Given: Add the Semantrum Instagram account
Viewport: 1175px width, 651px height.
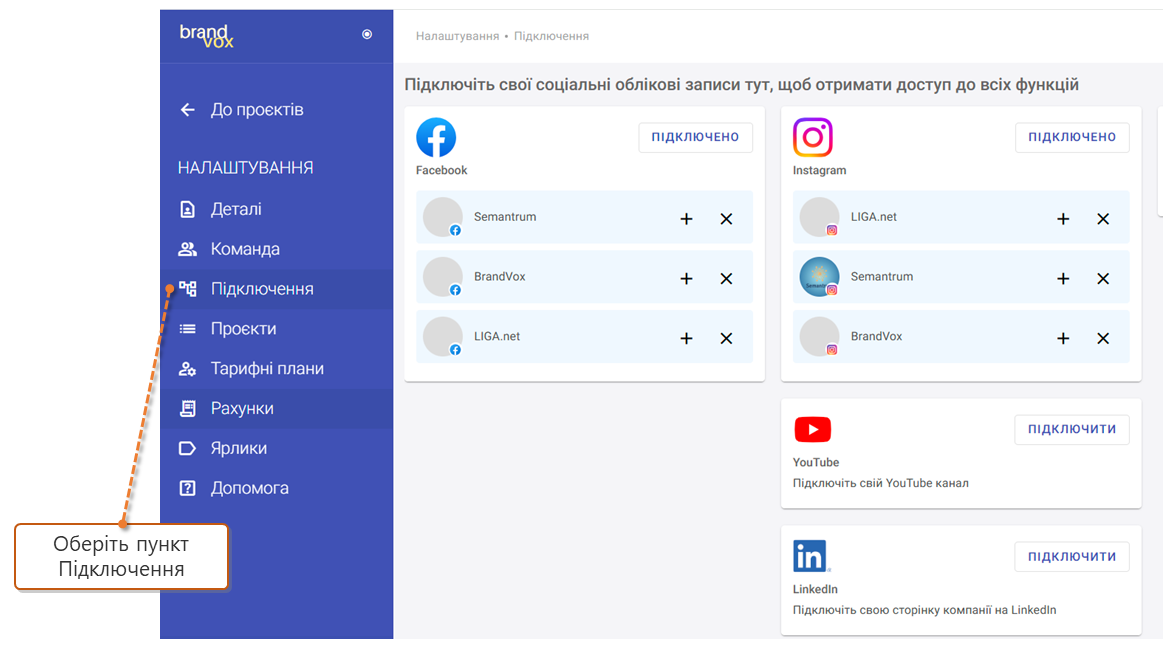Looking at the screenshot, I should [1063, 279].
